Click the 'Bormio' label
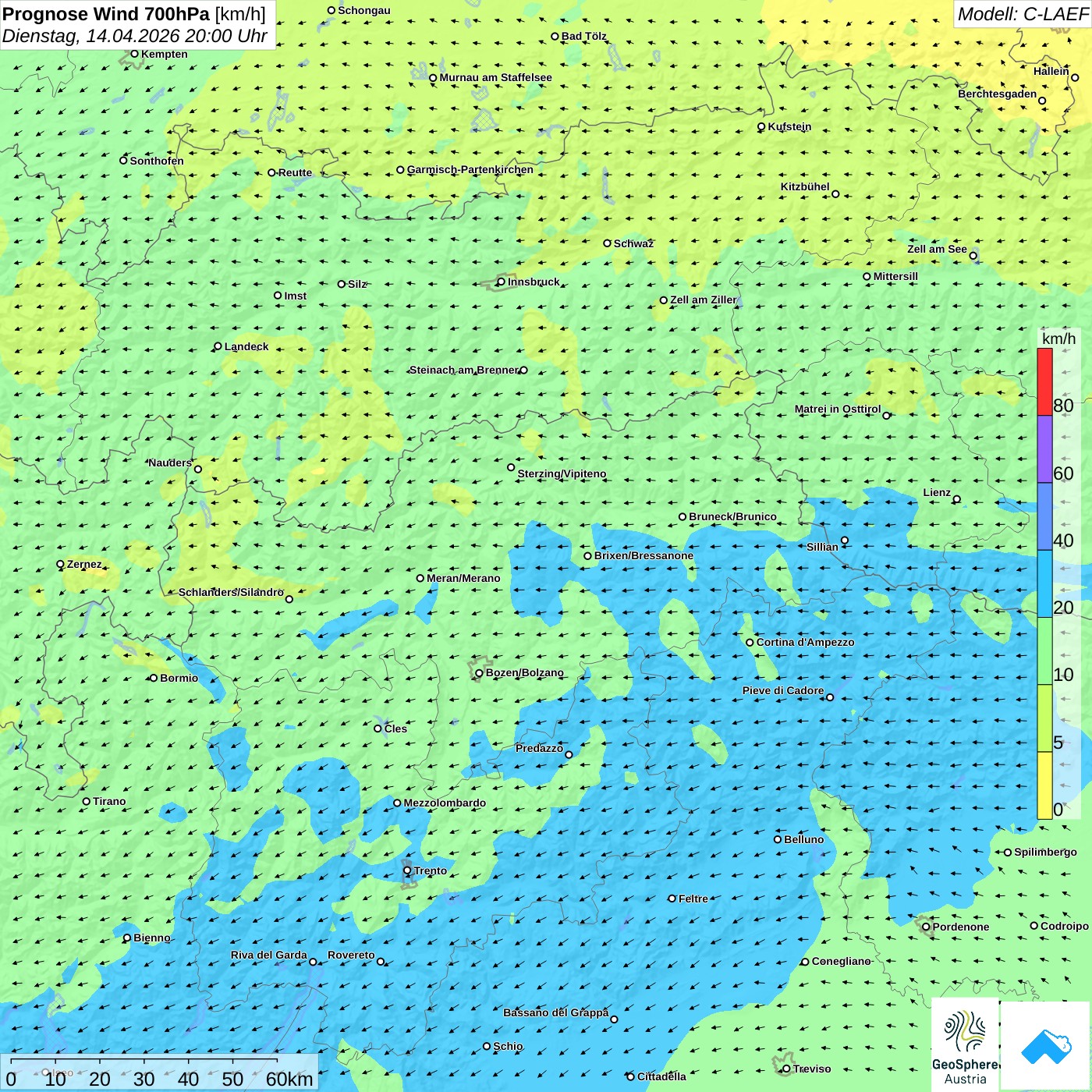The width and height of the screenshot is (1092, 1092). click(179, 678)
